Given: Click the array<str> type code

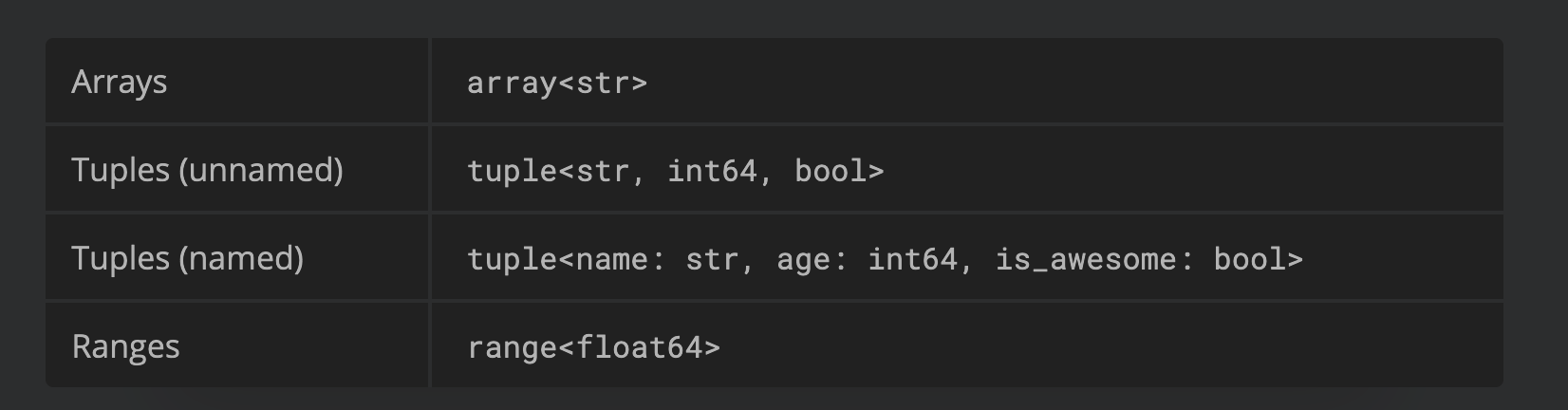Looking at the screenshot, I should [x=556, y=83].
